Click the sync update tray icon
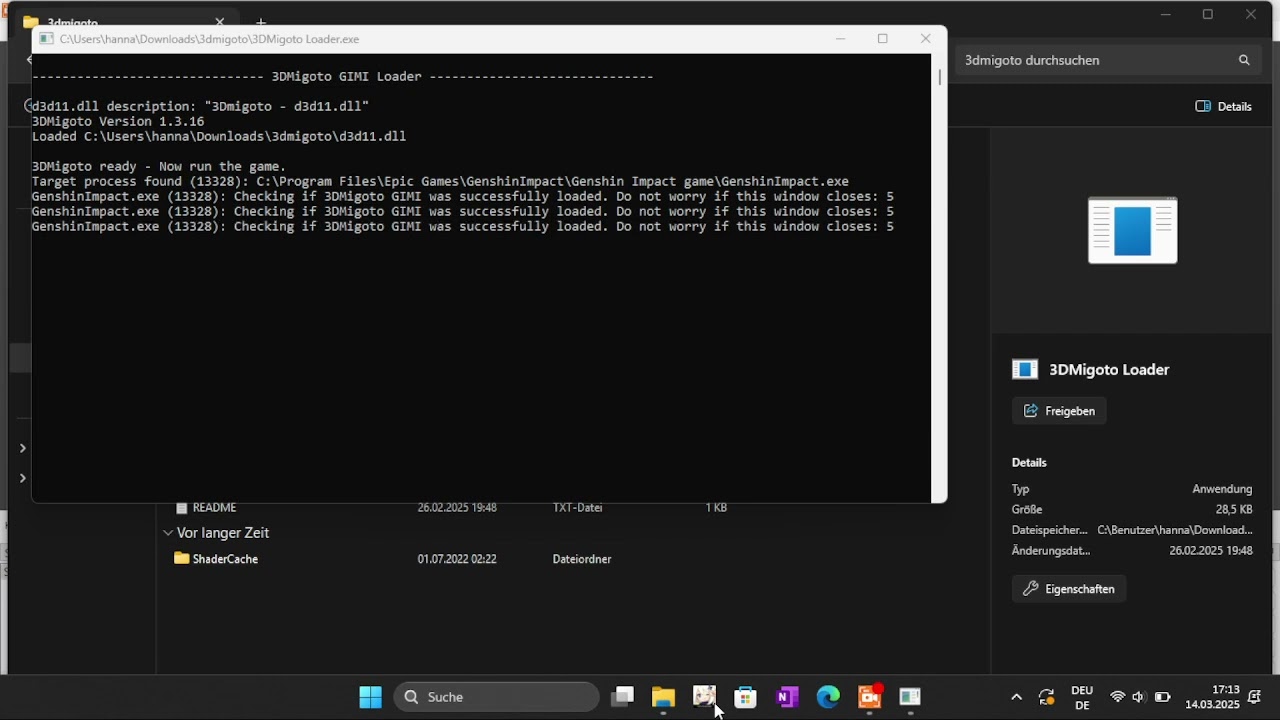This screenshot has width=1280, height=720. tap(1046, 697)
